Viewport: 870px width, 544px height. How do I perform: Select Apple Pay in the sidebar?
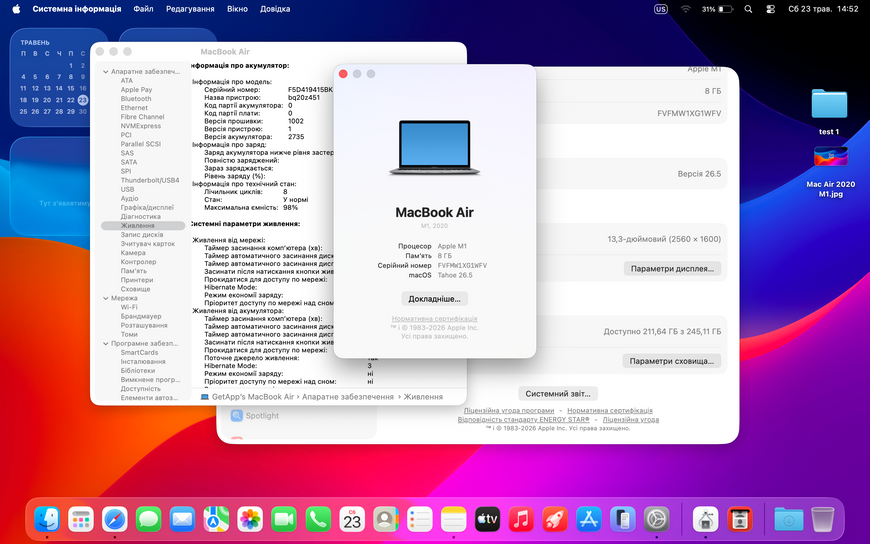pyautogui.click(x=136, y=90)
